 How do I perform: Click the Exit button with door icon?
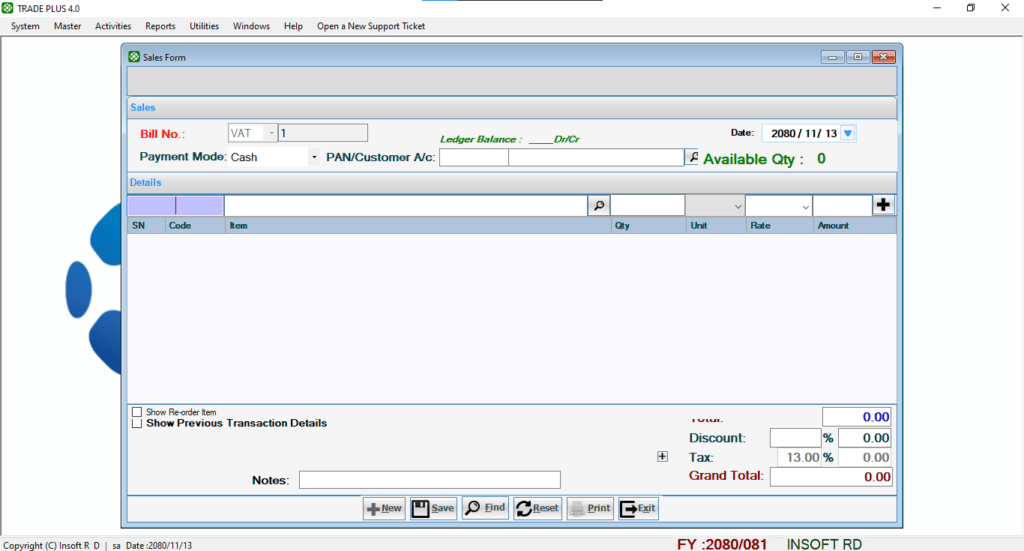638,508
